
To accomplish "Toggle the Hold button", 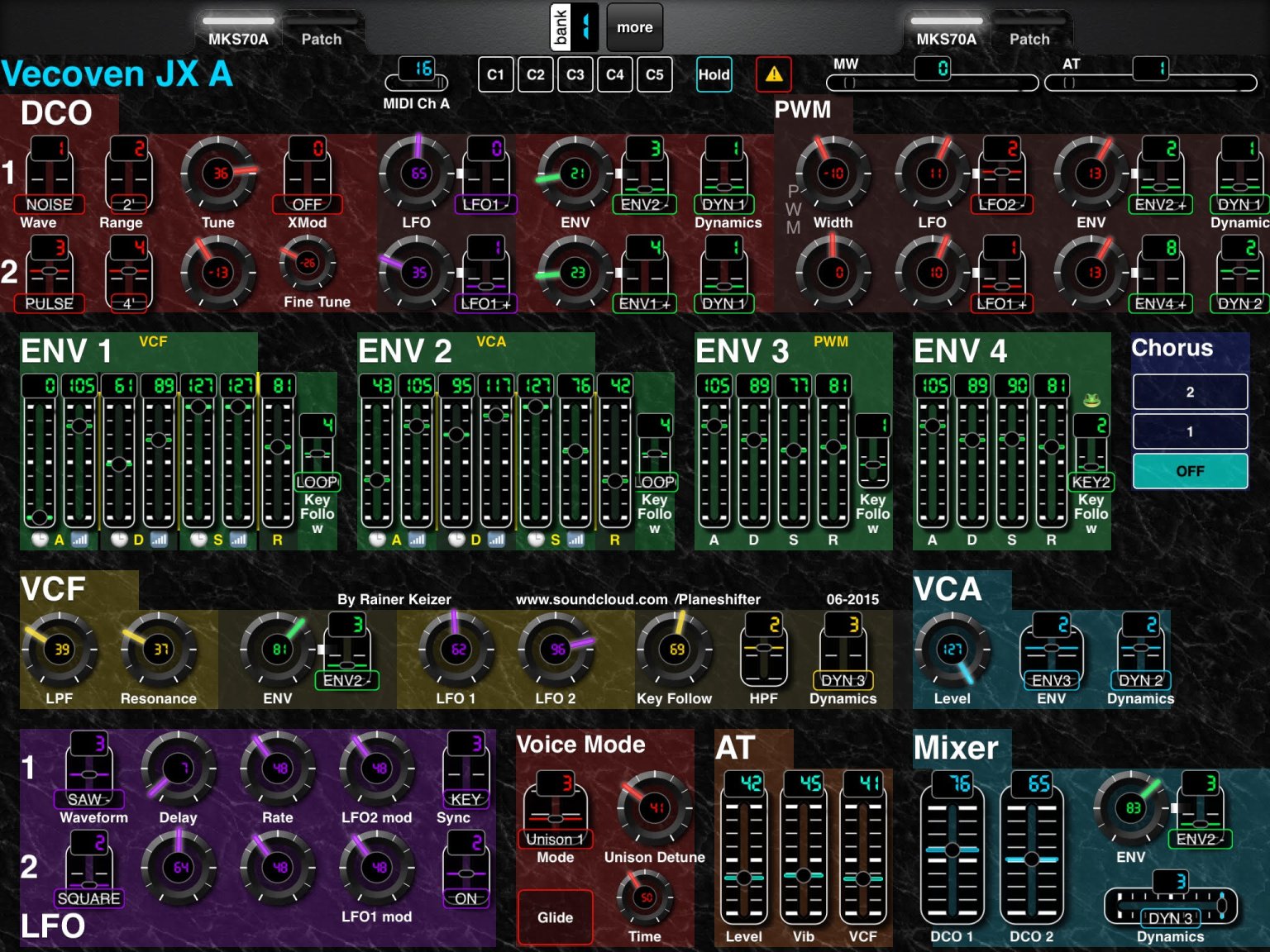I will [714, 74].
